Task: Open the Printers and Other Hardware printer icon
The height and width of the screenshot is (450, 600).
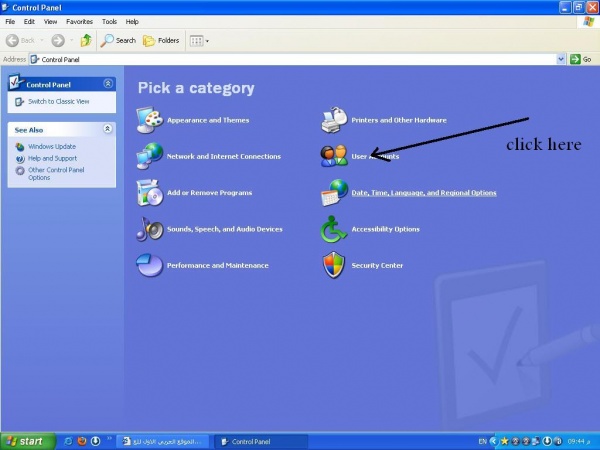Action: click(x=334, y=120)
